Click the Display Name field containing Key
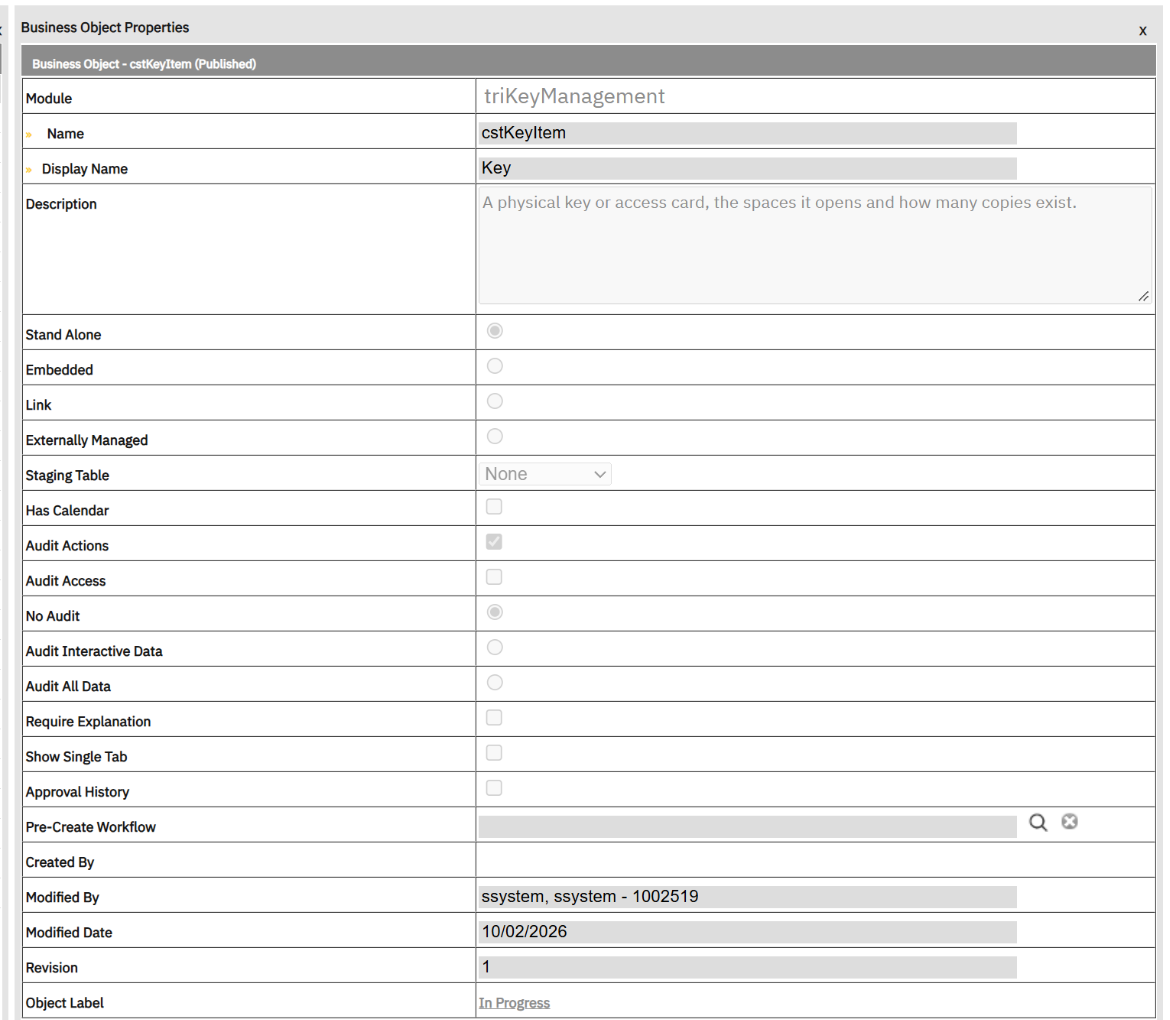Viewport: 1170px width, 1020px height. [x=748, y=168]
